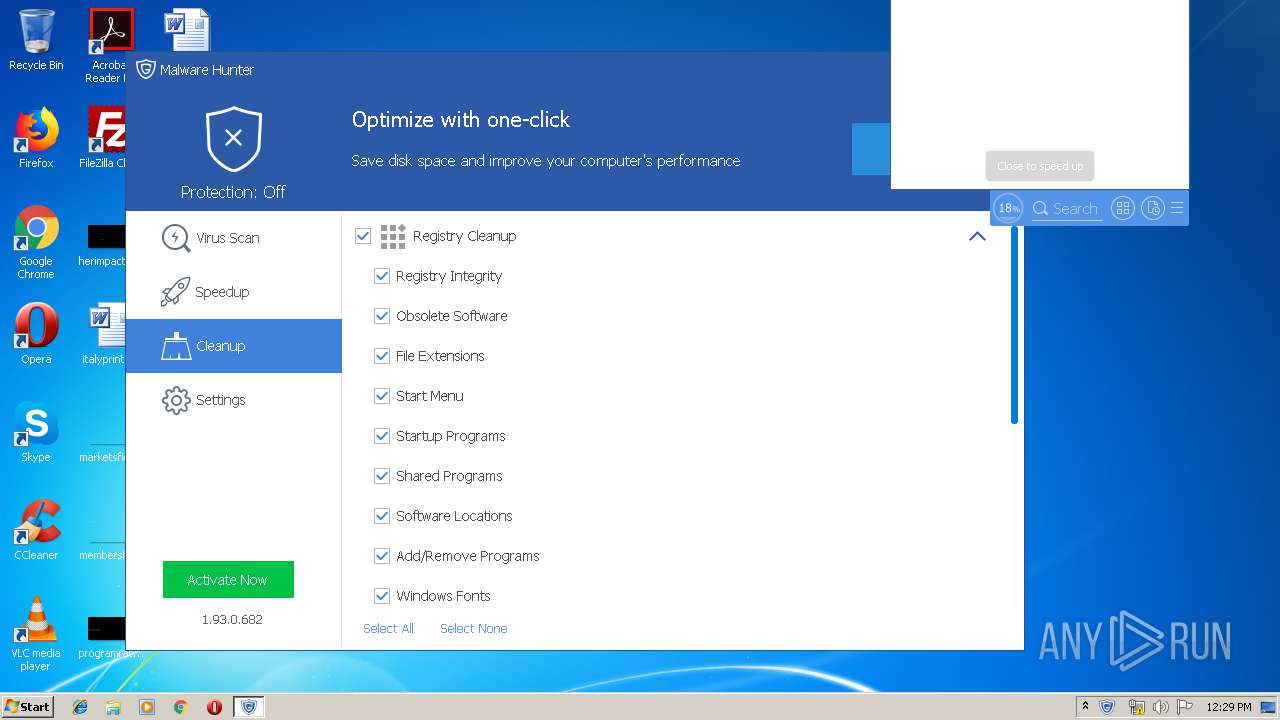
Task: Collapse the Registry Cleanup section
Action: pyautogui.click(x=977, y=236)
